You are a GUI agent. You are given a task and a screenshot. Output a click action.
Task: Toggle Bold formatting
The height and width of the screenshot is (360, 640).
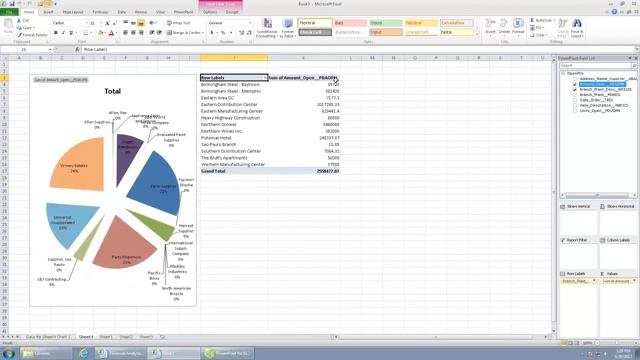pyautogui.click(x=56, y=33)
